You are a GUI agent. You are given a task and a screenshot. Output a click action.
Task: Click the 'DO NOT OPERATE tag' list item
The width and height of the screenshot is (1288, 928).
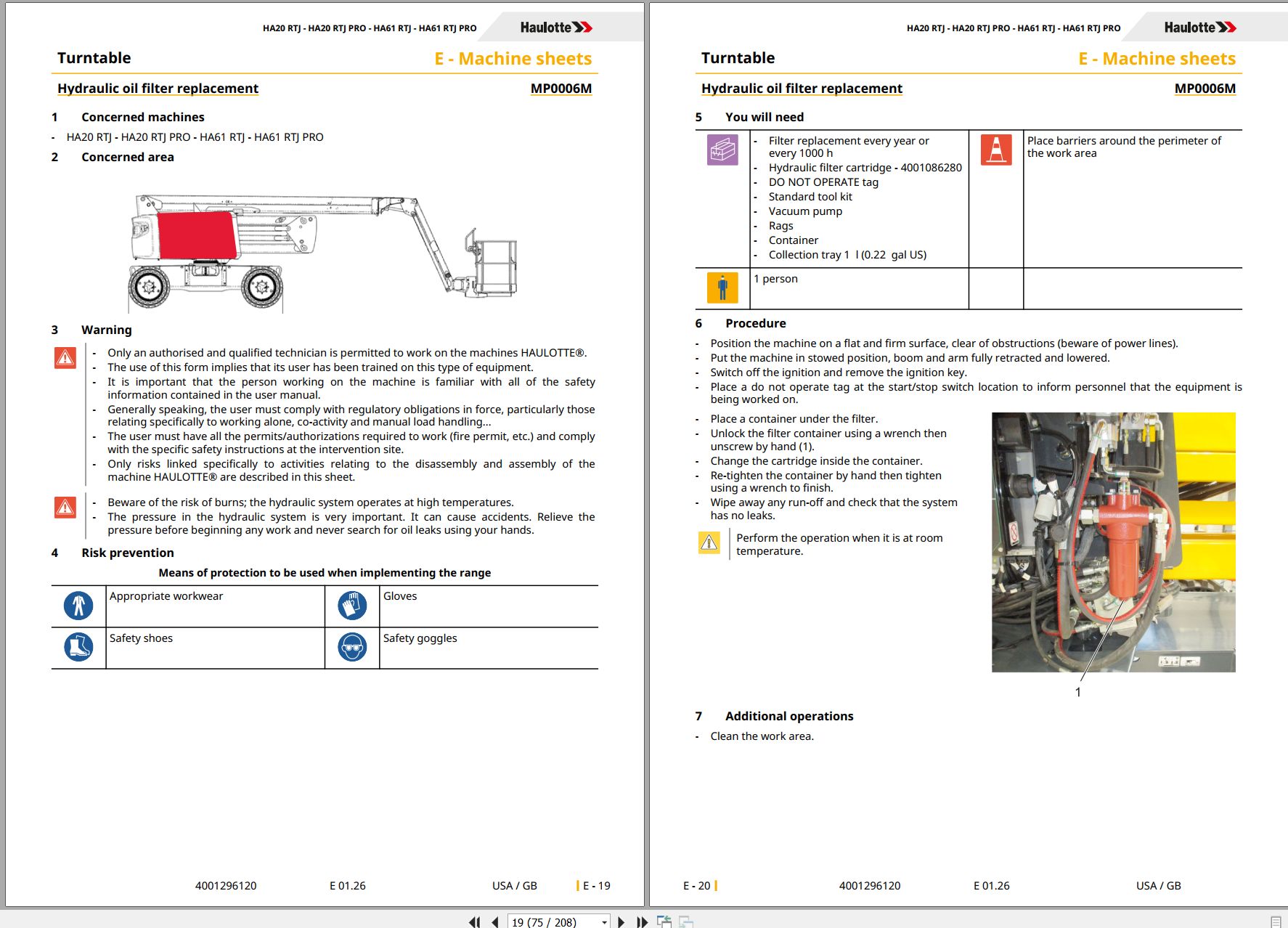click(x=823, y=182)
